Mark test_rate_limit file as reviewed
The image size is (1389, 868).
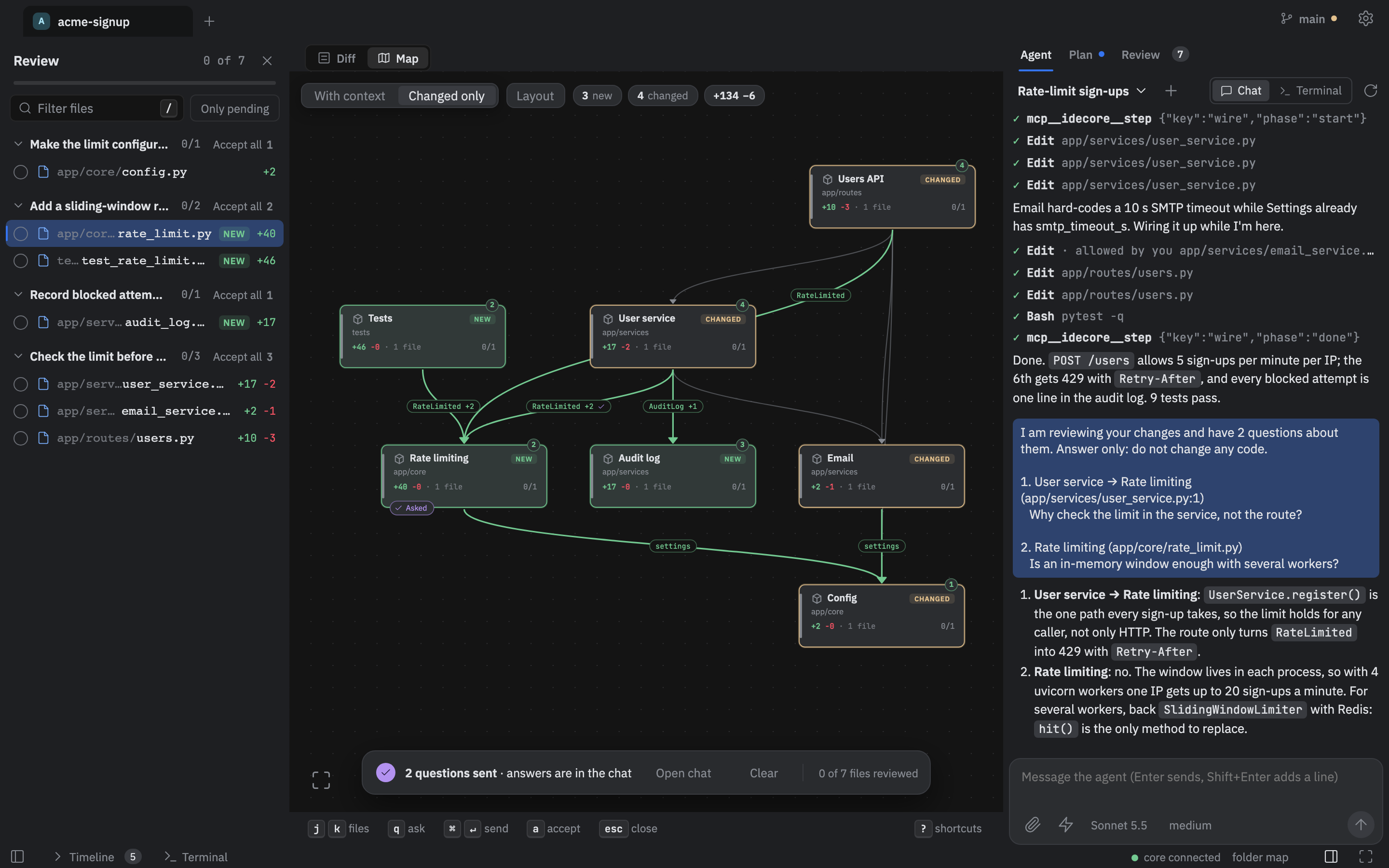[21, 260]
